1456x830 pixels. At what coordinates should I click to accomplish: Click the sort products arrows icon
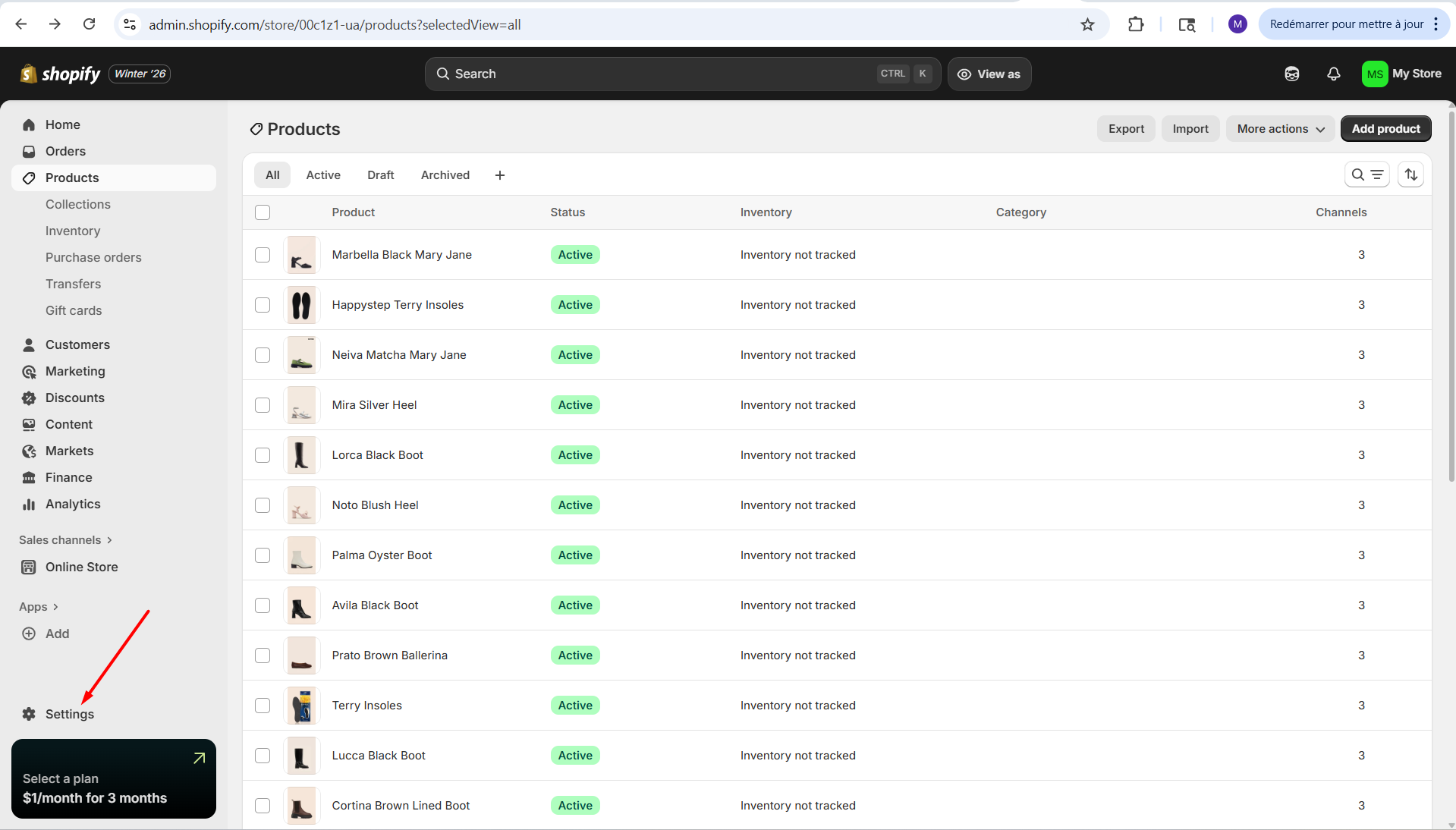[1410, 174]
